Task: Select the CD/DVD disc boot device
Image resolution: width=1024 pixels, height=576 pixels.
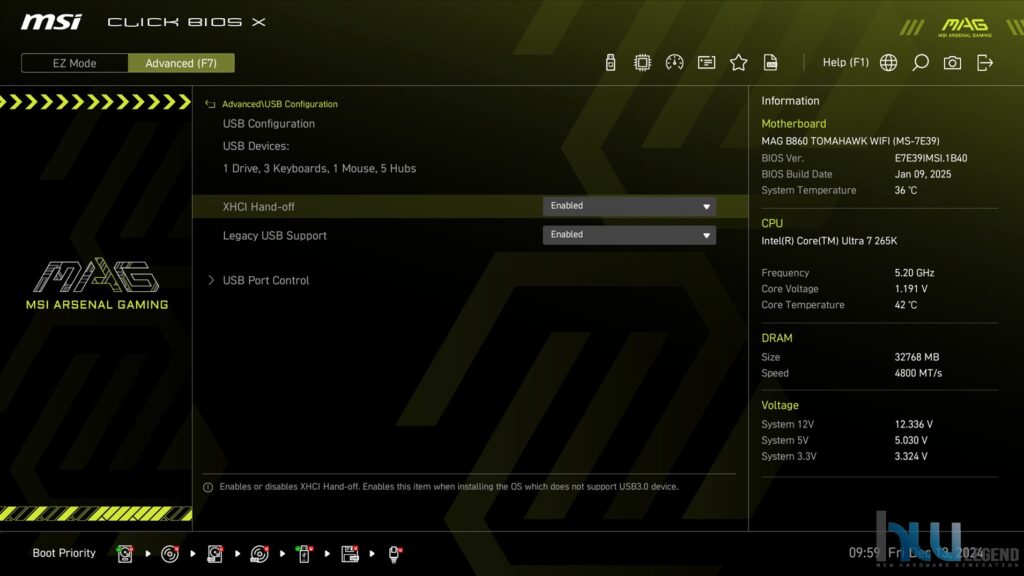Action: coord(170,554)
